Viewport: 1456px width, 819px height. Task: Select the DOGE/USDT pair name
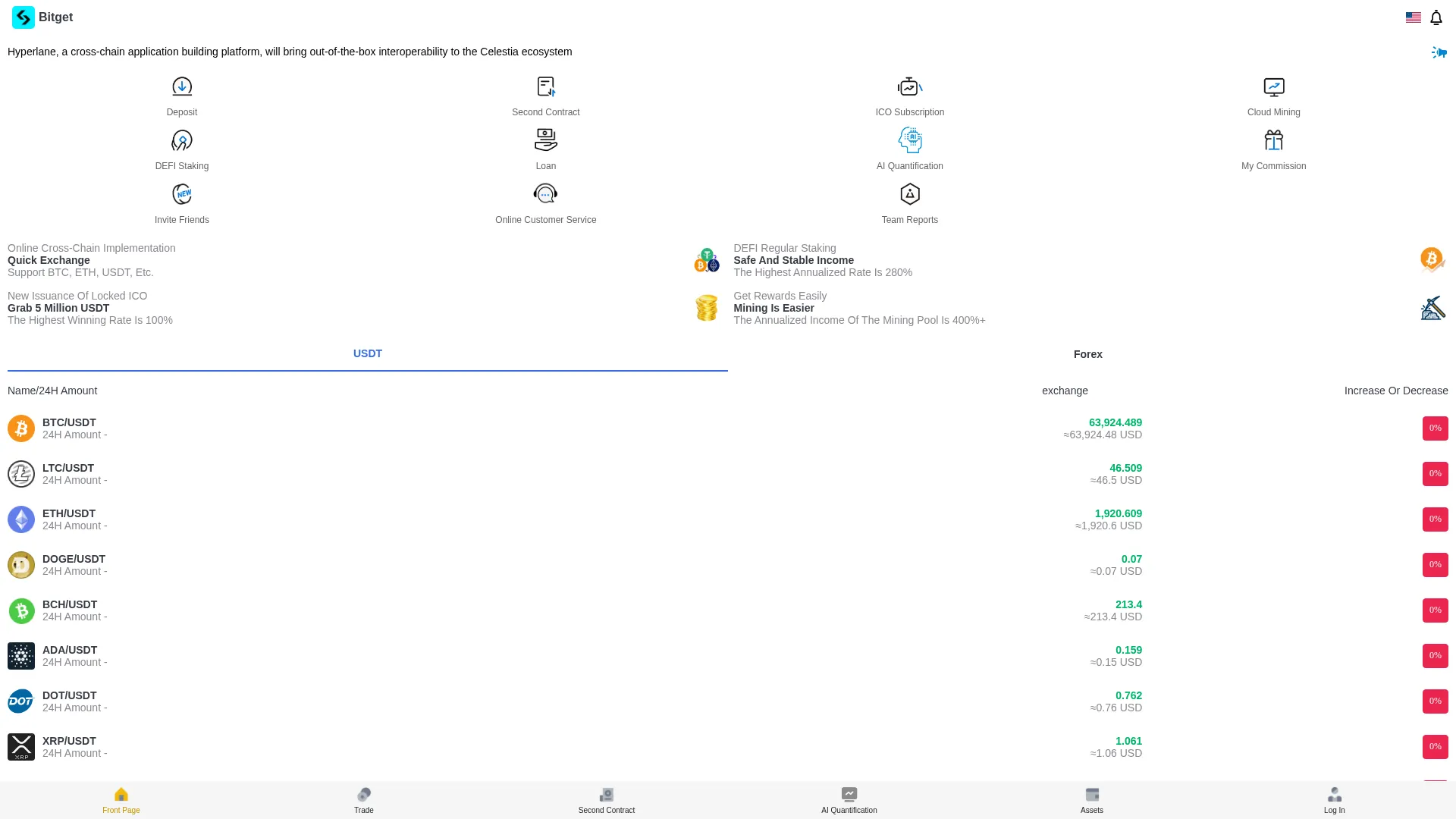74,559
